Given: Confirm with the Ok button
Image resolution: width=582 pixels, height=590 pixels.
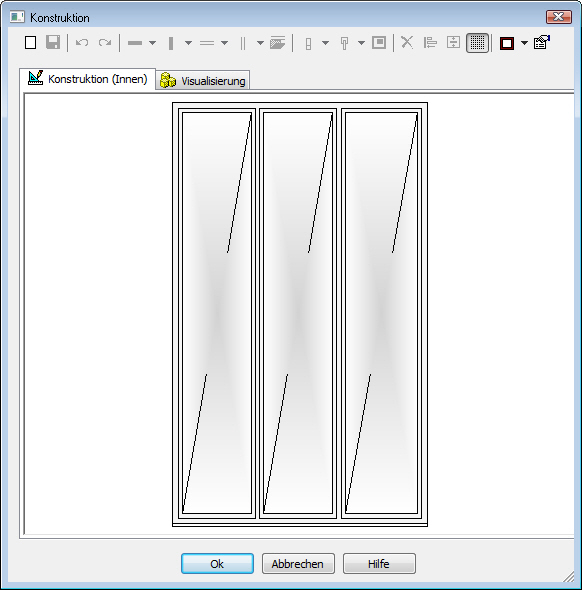Looking at the screenshot, I should pyautogui.click(x=217, y=563).
